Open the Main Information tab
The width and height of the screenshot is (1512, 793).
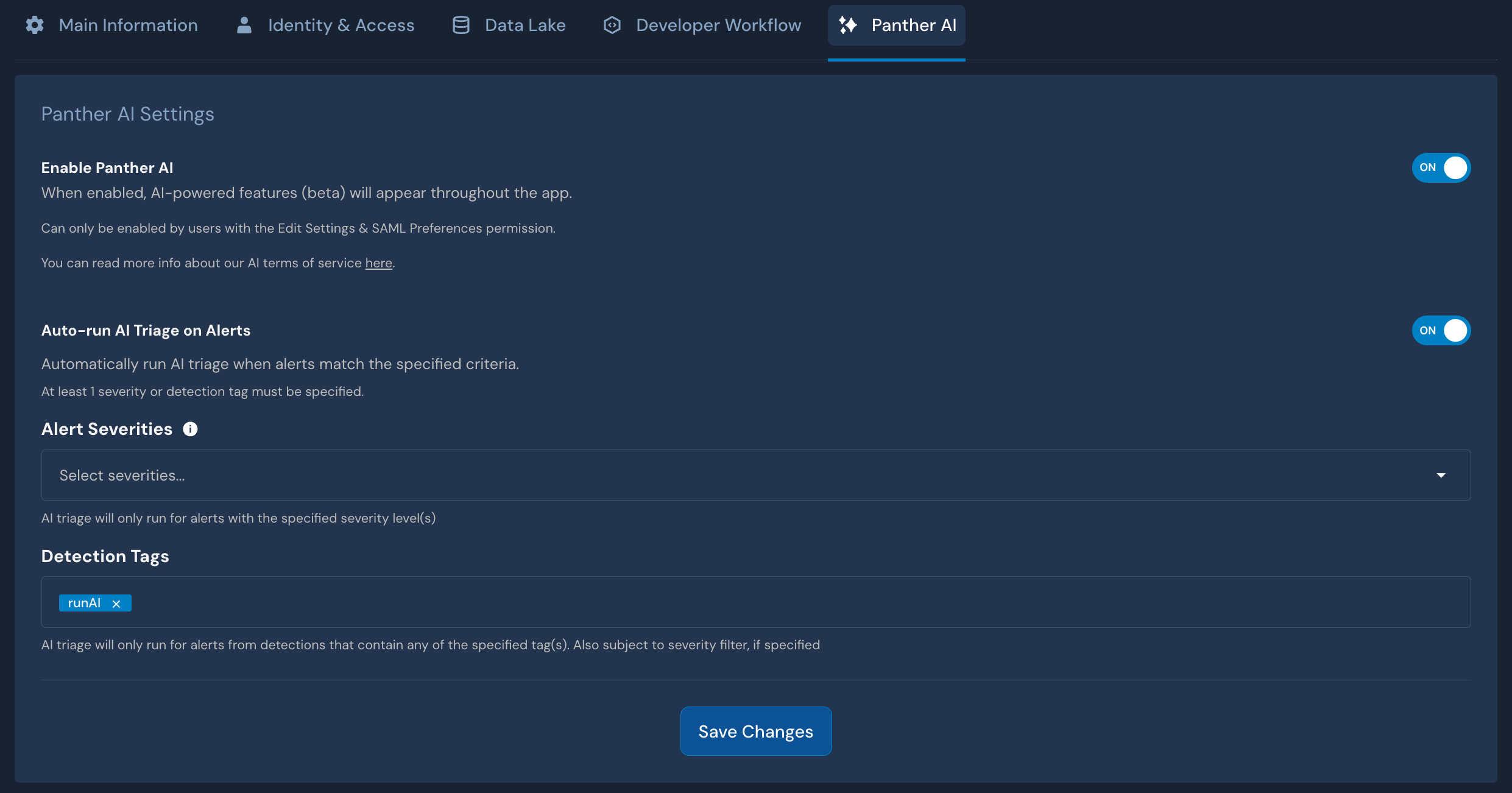click(111, 25)
